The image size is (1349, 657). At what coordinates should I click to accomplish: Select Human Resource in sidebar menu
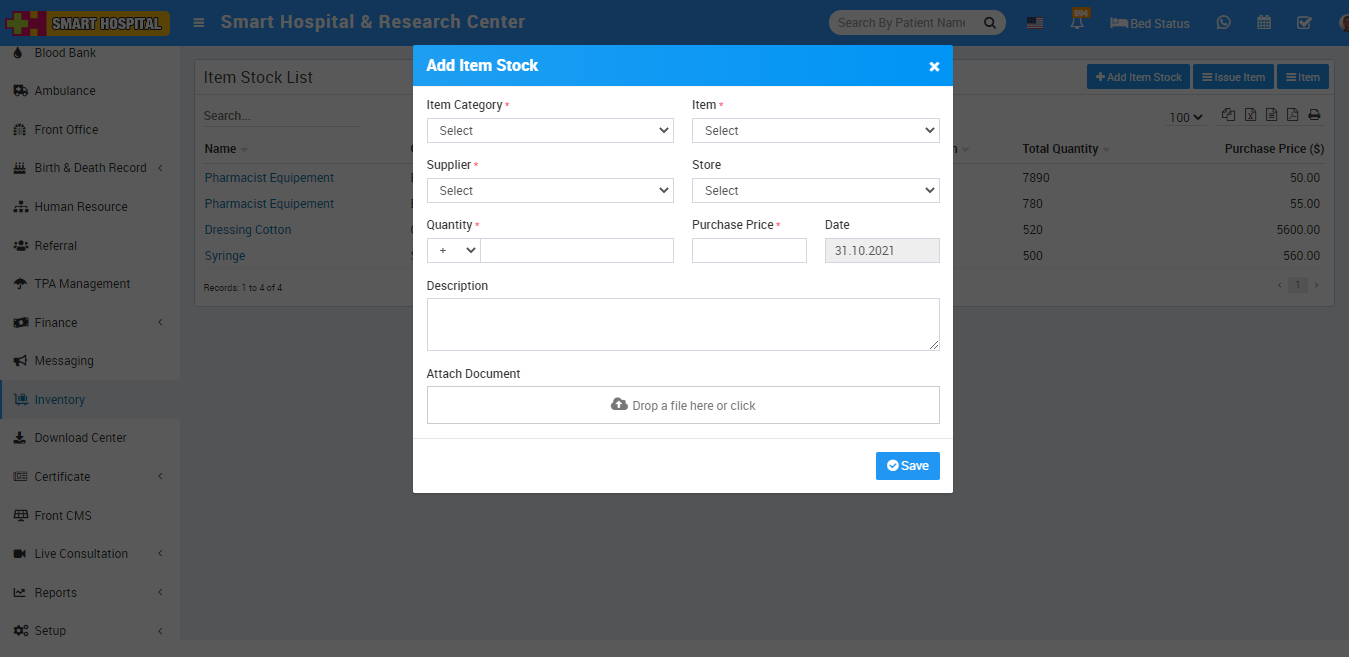pyautogui.click(x=81, y=207)
